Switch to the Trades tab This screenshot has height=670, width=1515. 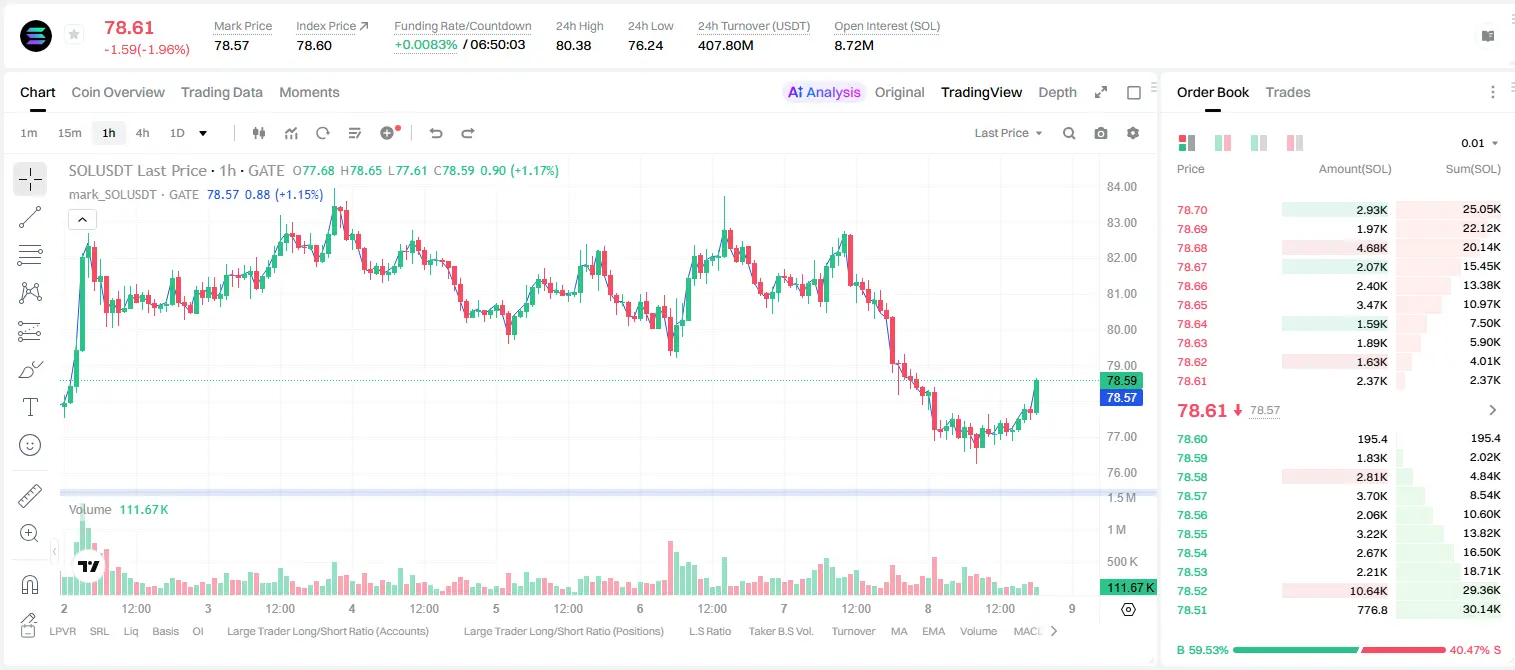tap(1287, 92)
